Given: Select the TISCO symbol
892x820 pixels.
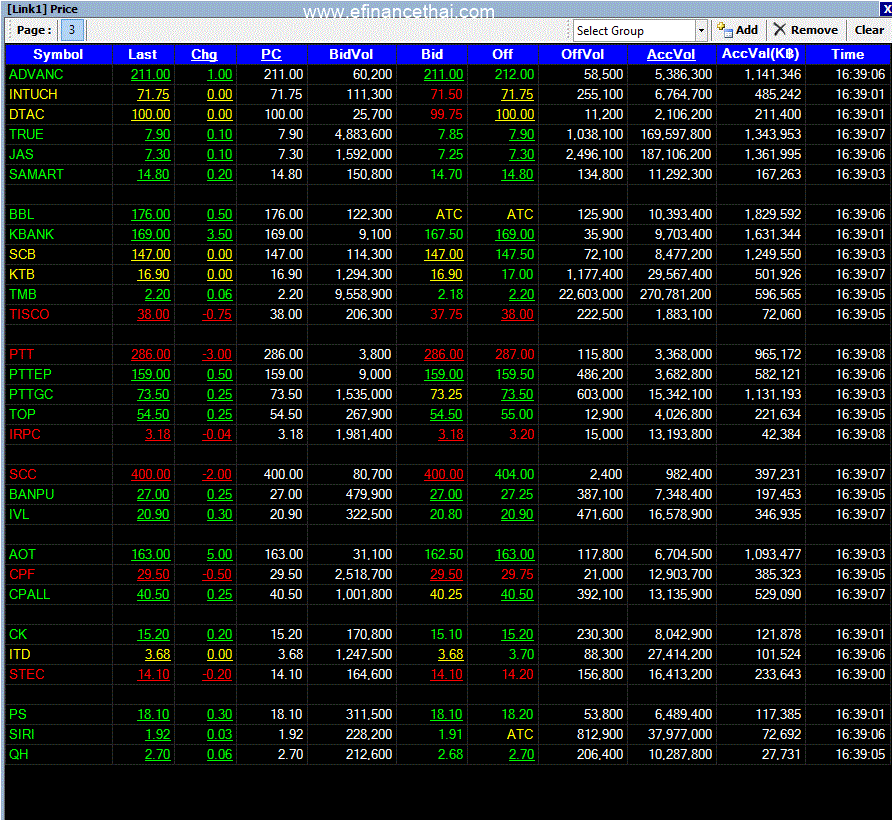Looking at the screenshot, I should (x=29, y=314).
